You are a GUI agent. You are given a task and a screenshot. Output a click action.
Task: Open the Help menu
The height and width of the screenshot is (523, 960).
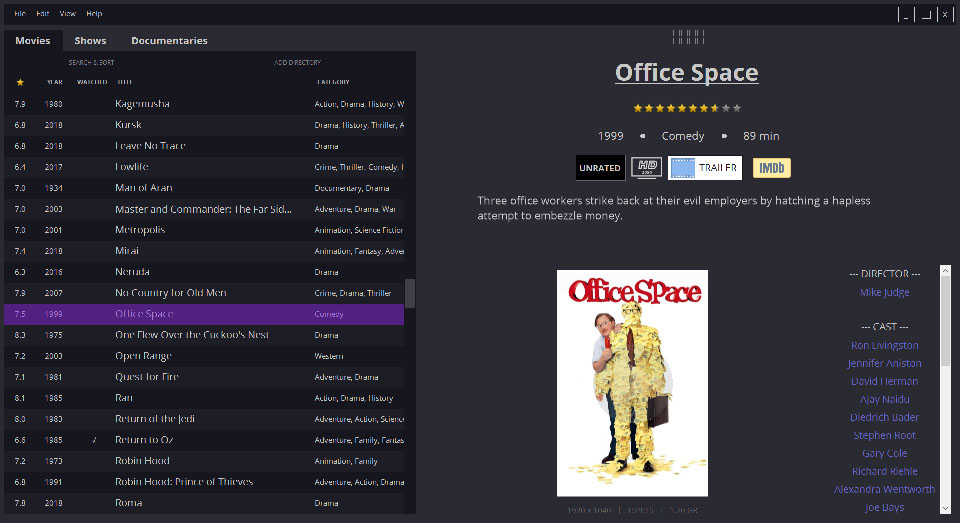(94, 13)
